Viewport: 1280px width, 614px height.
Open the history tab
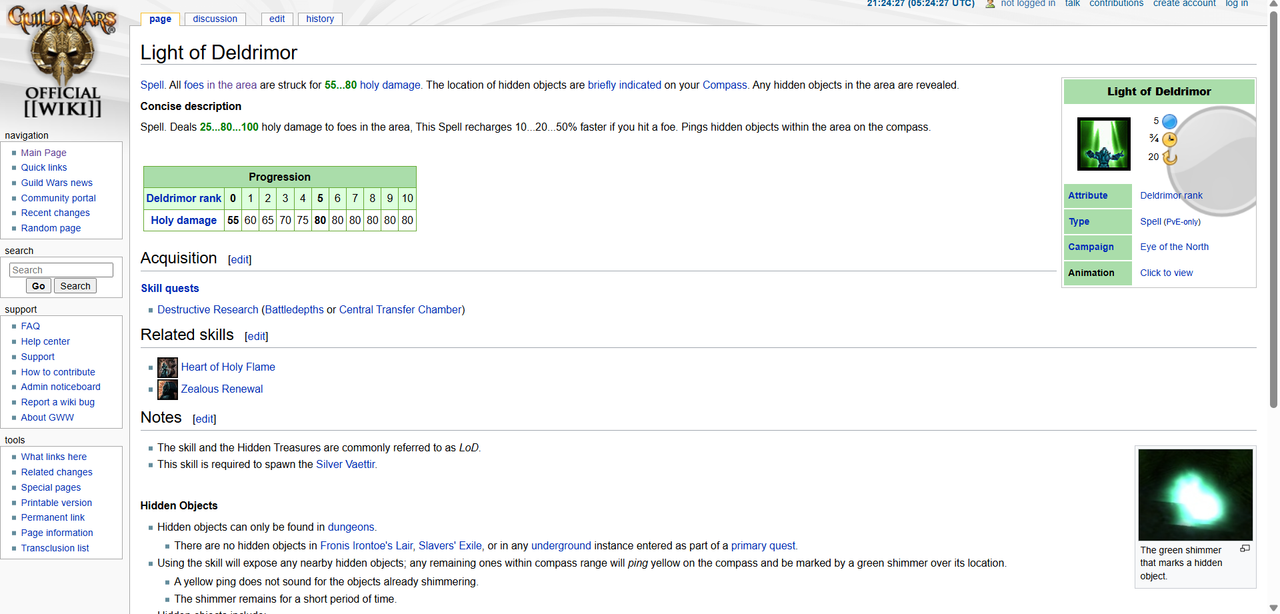point(320,19)
